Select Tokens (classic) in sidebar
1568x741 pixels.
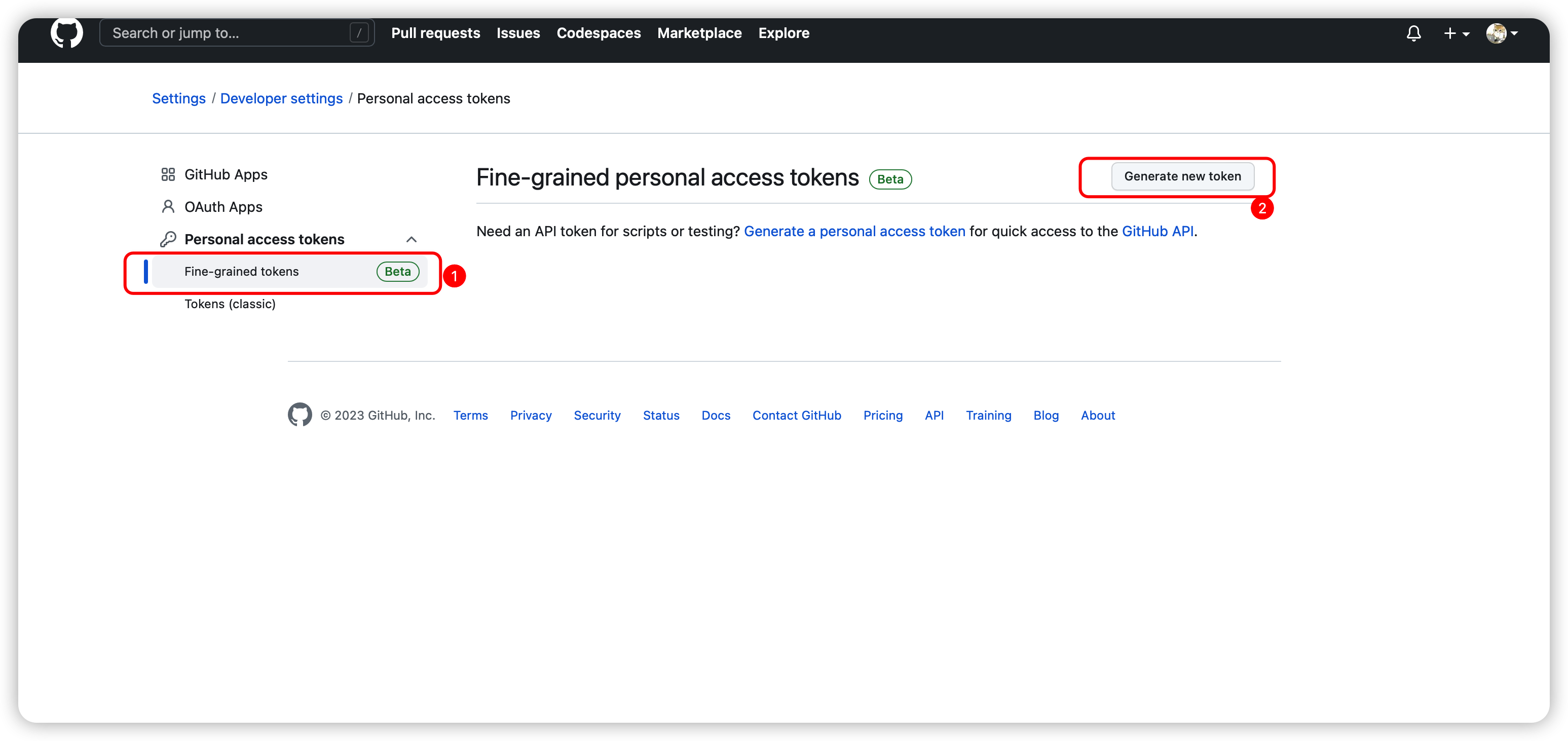click(x=230, y=304)
